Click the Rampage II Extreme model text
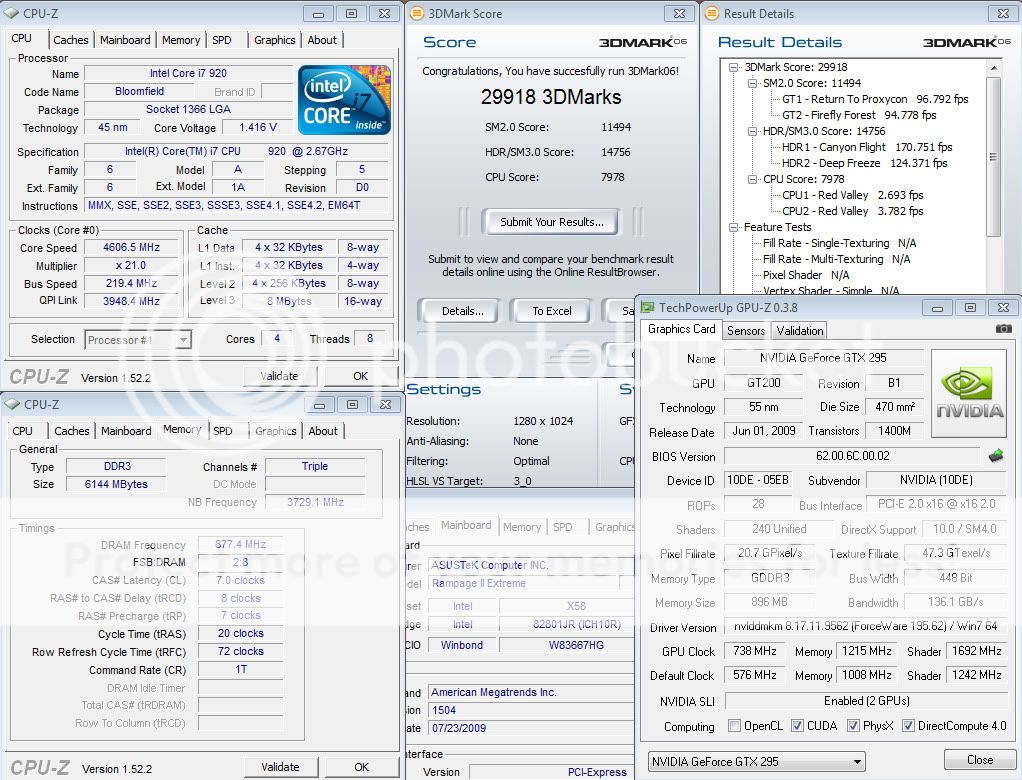 click(x=478, y=583)
